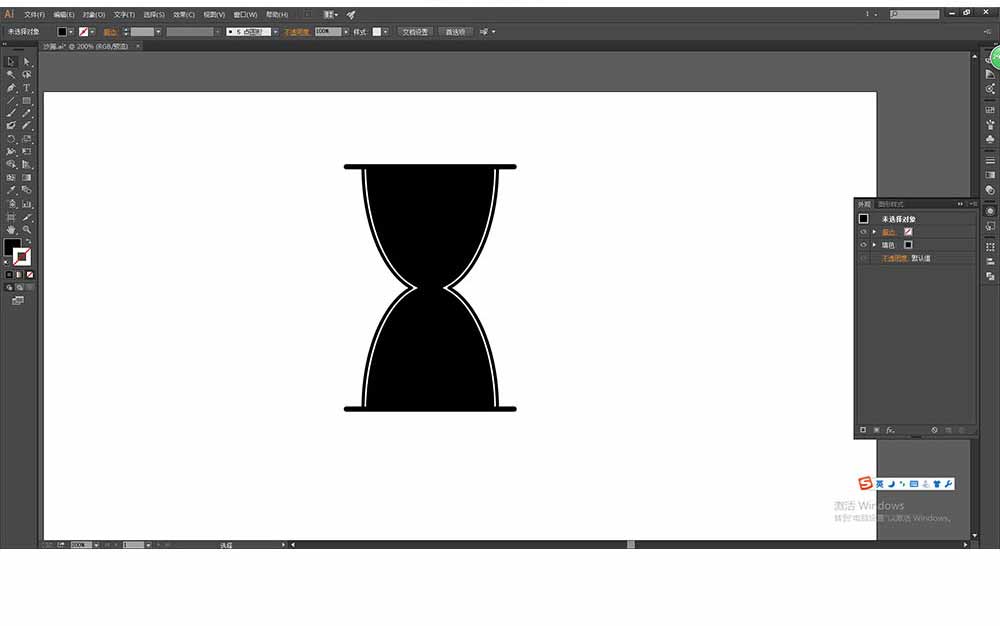Select the Line Segment tool
The image size is (1000, 626).
11,101
